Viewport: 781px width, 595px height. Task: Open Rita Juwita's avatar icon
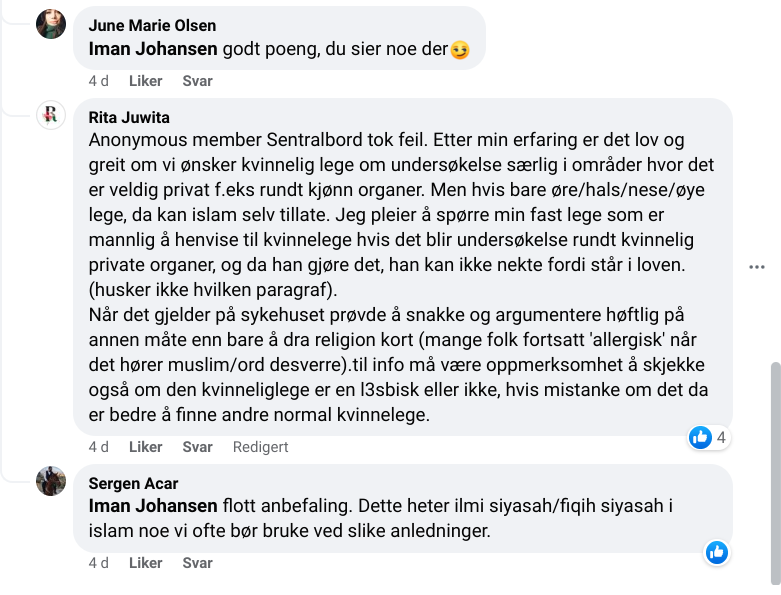tap(51, 115)
